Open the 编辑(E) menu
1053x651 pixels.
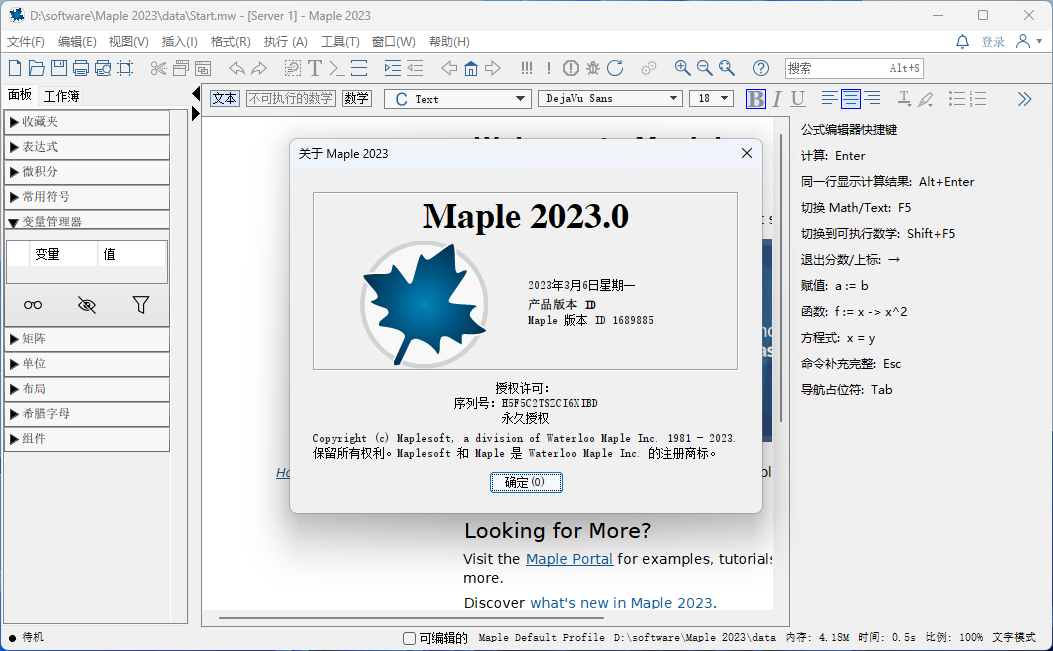tap(77, 42)
